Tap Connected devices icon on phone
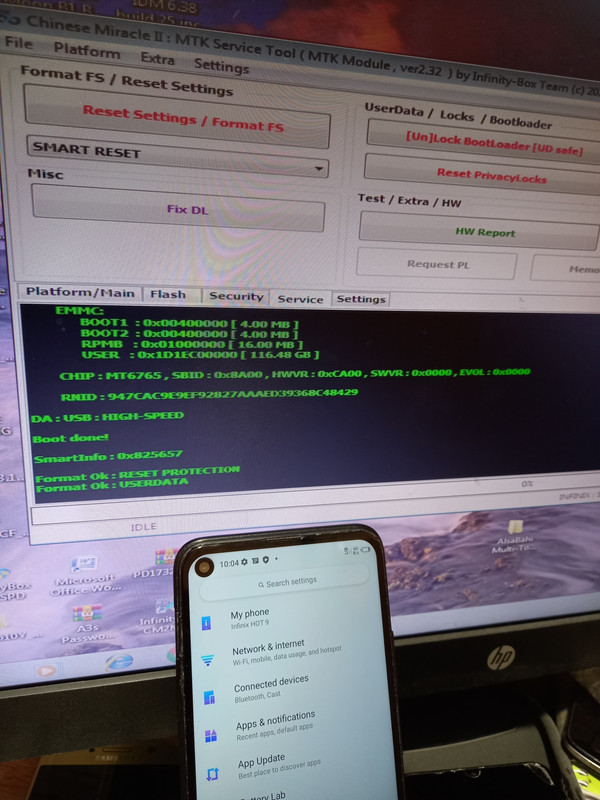600x800 pixels. point(209,697)
